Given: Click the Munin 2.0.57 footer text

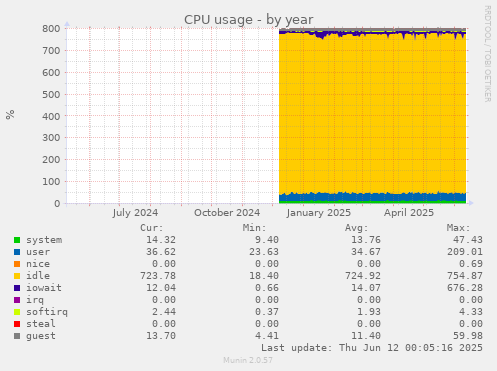Looking at the screenshot, I should (x=248, y=360).
